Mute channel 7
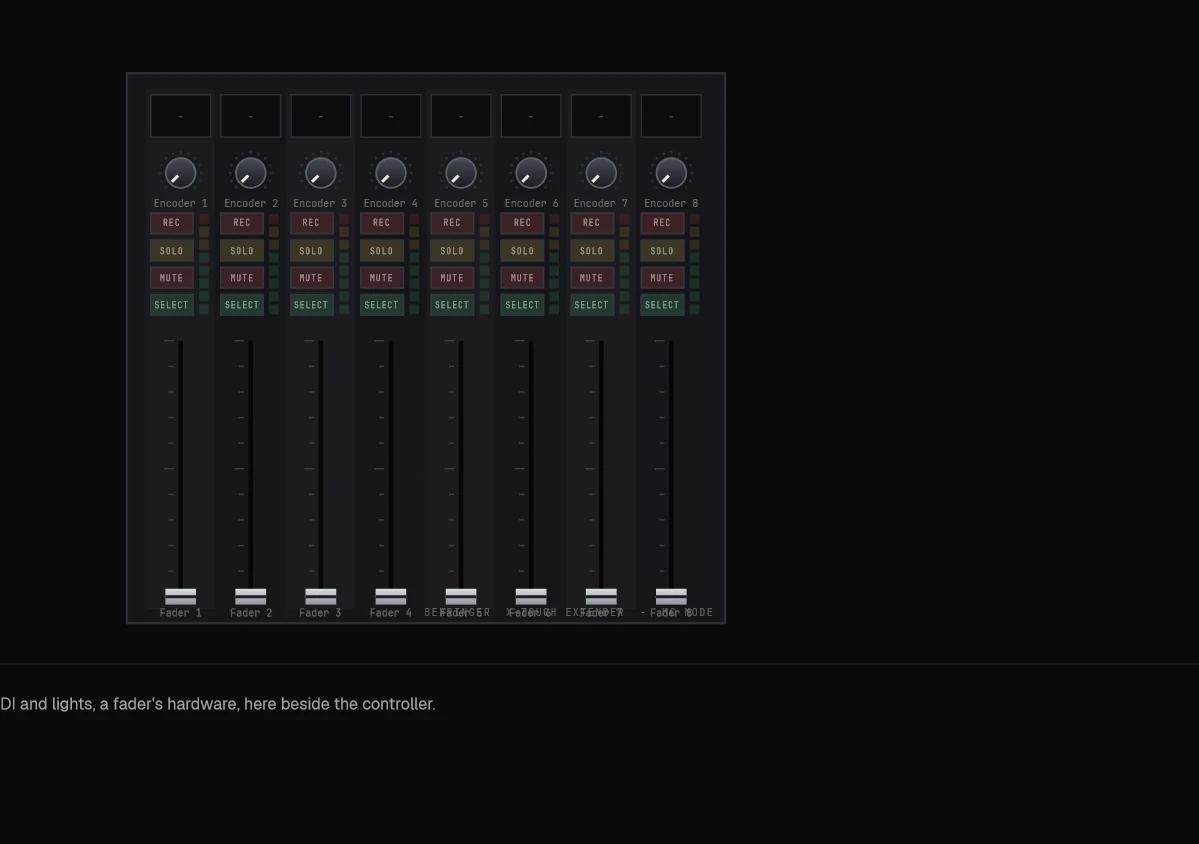Viewport: 1199px width, 844px height. coord(592,278)
